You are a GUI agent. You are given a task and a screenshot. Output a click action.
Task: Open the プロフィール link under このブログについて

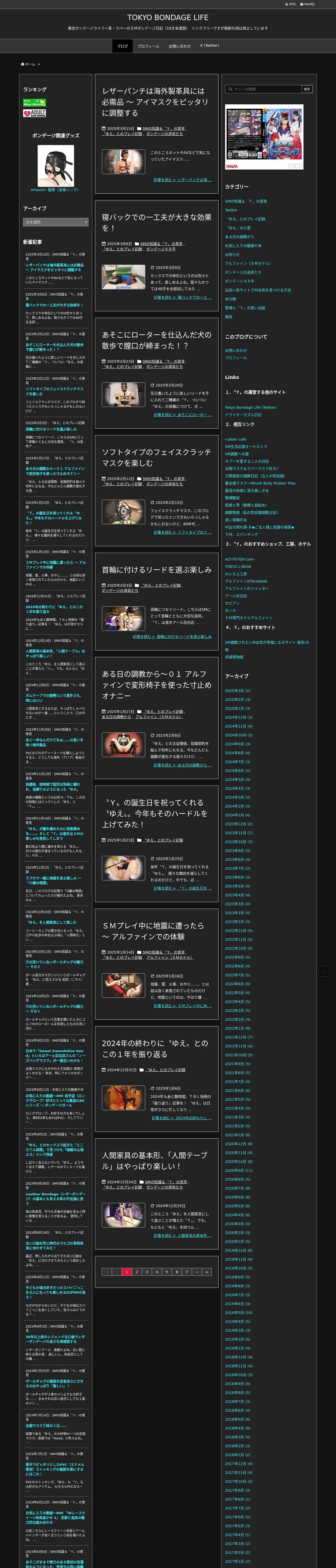tap(236, 358)
